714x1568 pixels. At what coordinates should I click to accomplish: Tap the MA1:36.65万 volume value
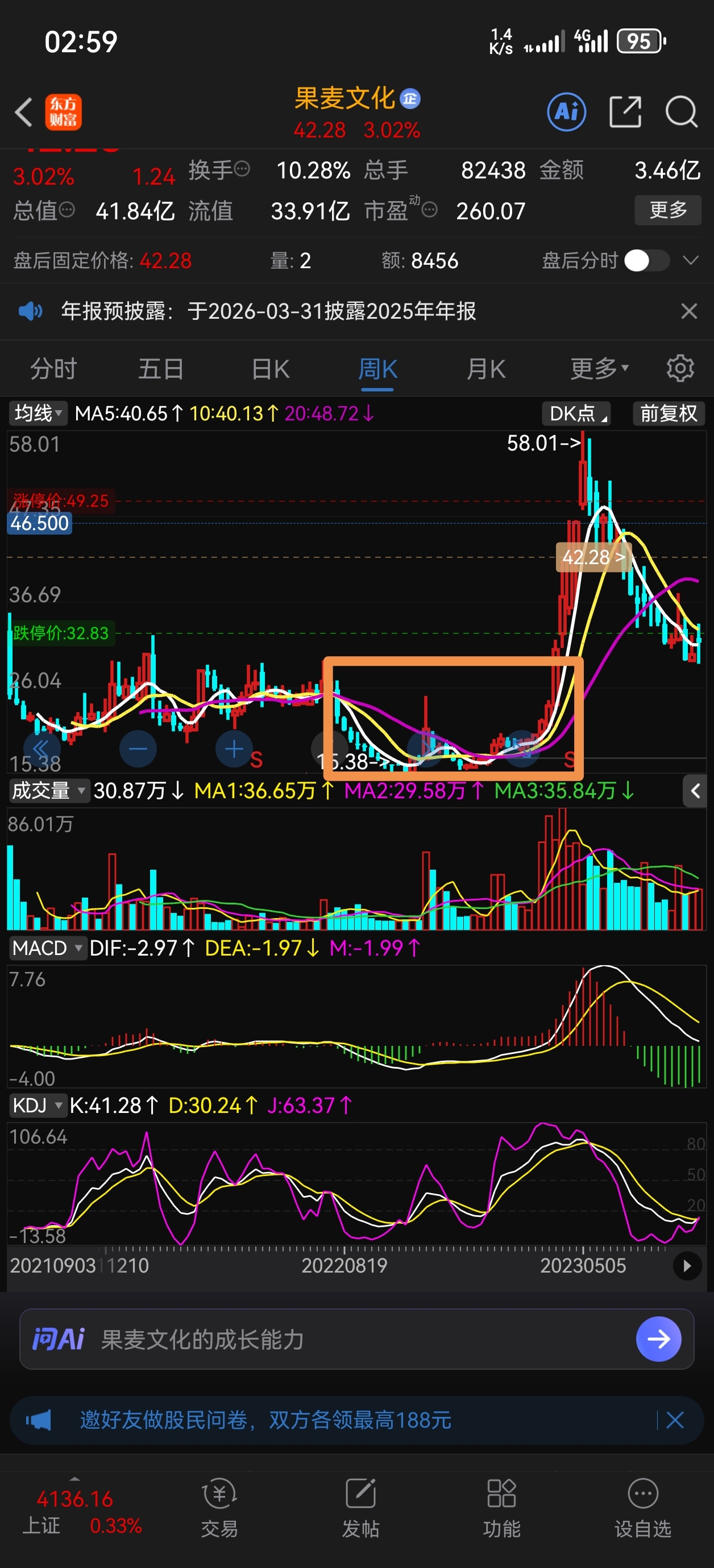pos(264,791)
